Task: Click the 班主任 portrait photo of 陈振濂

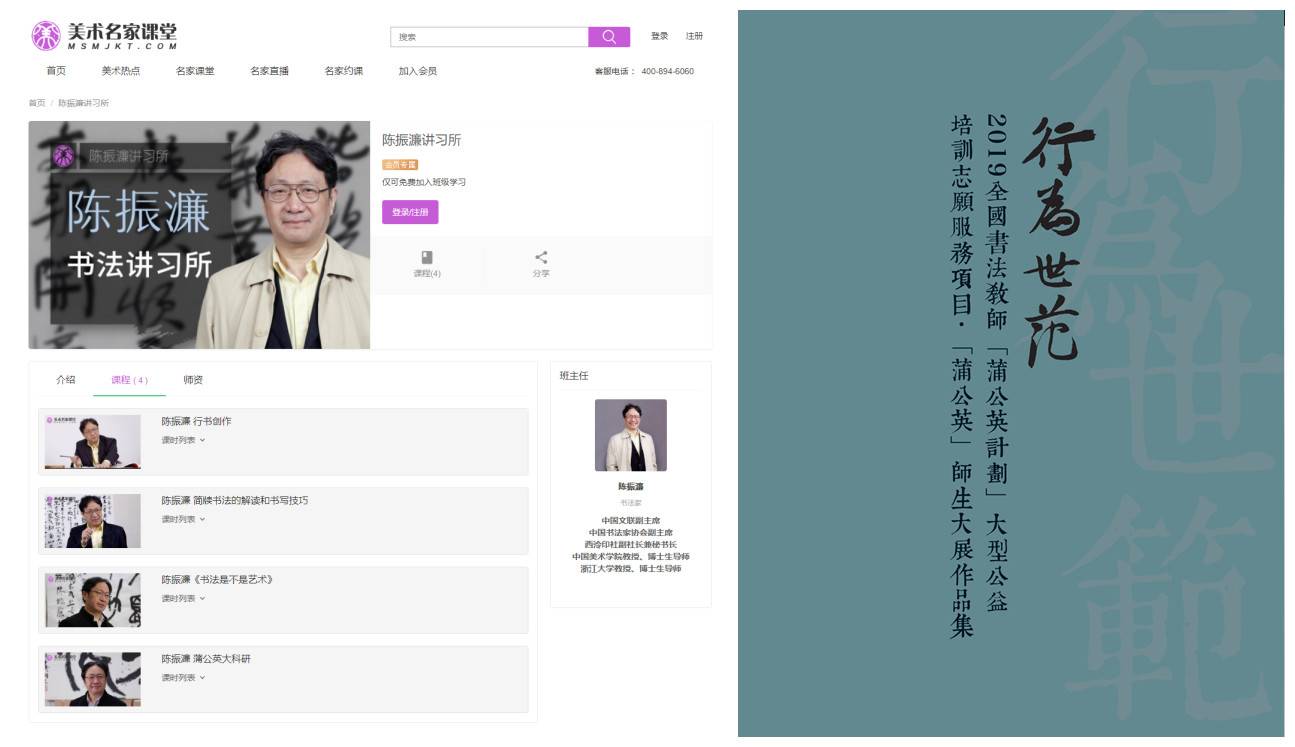Action: 631,435
